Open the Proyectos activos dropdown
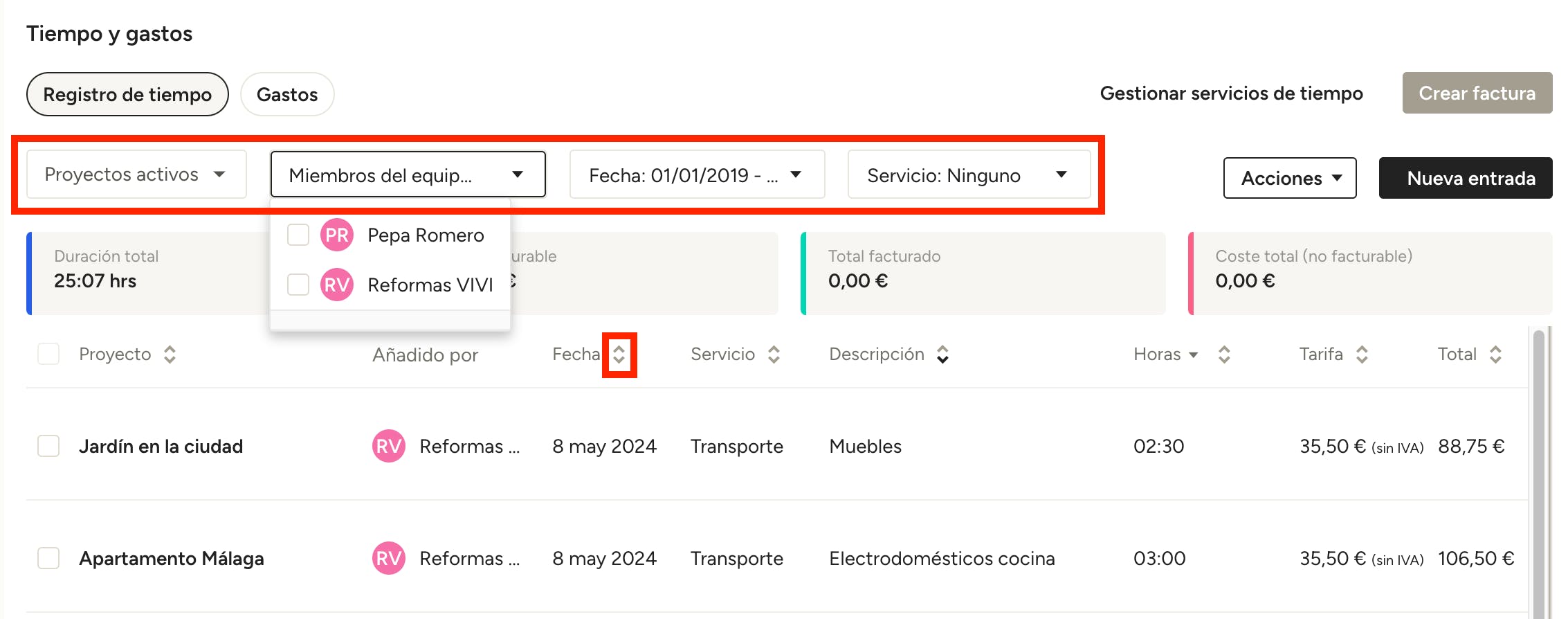1568x619 pixels. coord(136,174)
